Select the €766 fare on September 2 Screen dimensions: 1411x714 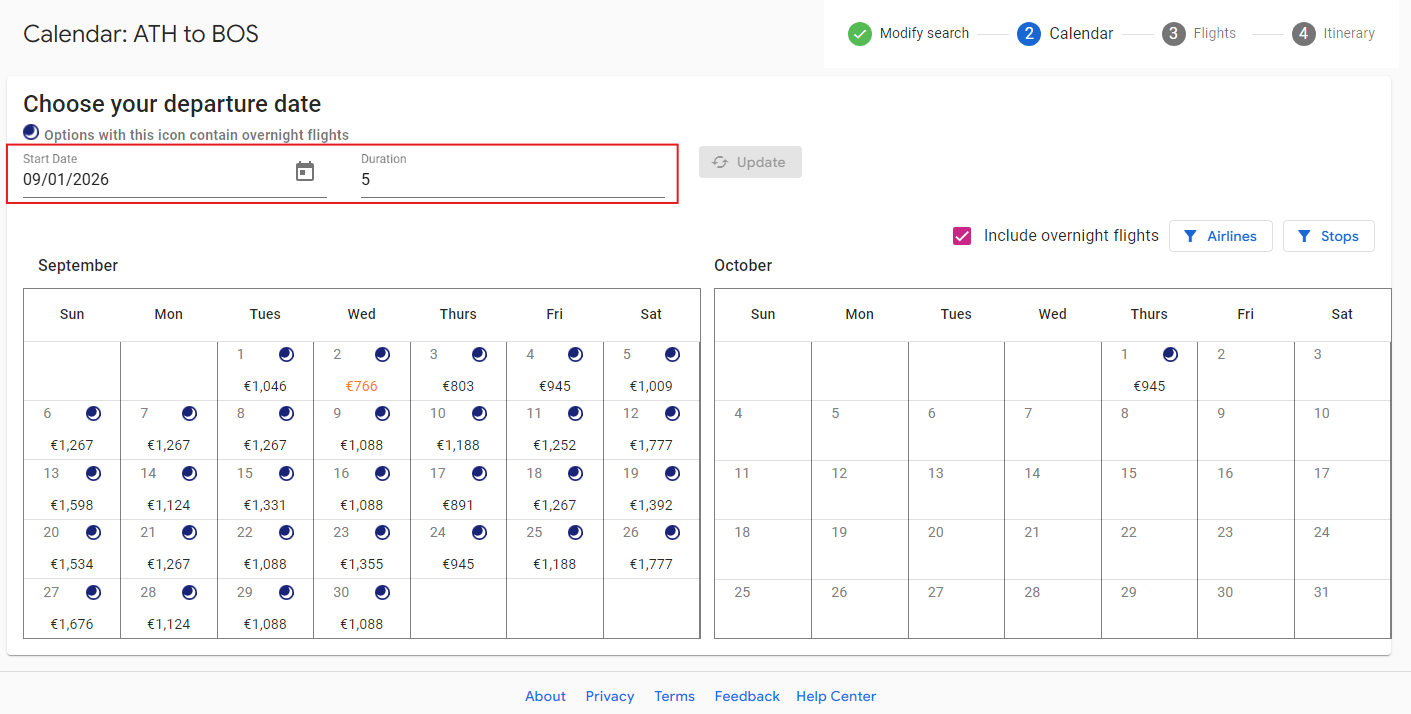[x=362, y=386]
